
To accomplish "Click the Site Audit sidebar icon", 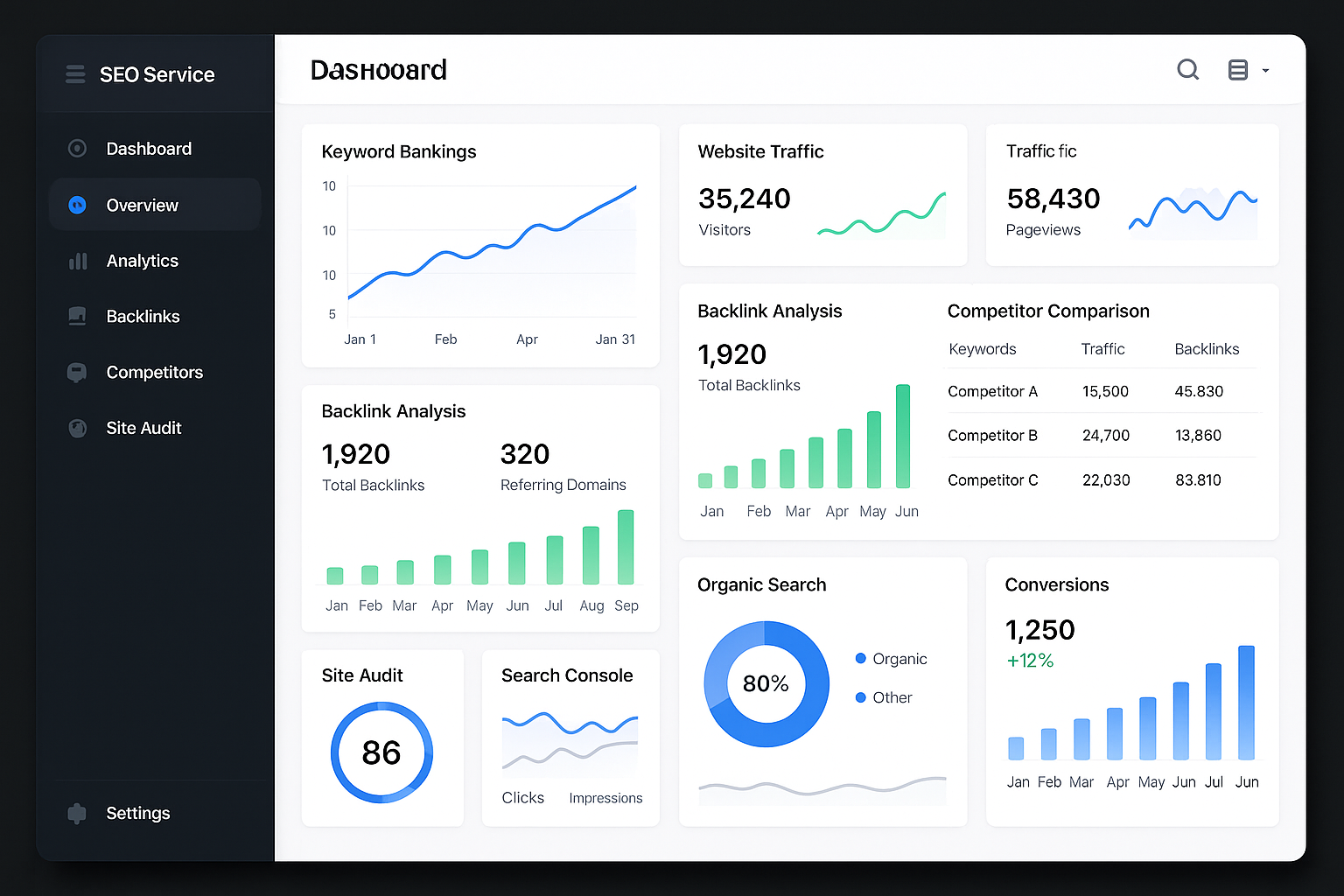I will (77, 429).
